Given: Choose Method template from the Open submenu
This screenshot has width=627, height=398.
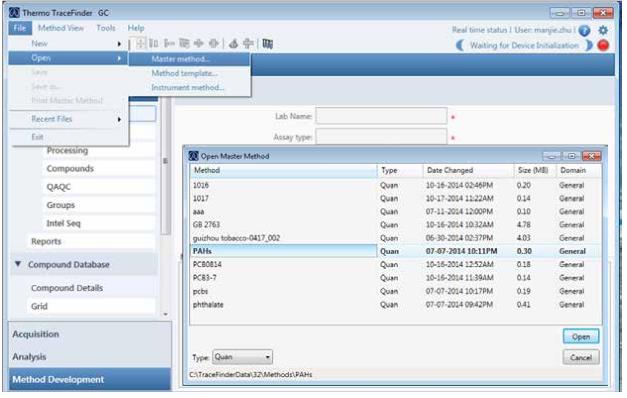Looking at the screenshot, I should (x=184, y=73).
